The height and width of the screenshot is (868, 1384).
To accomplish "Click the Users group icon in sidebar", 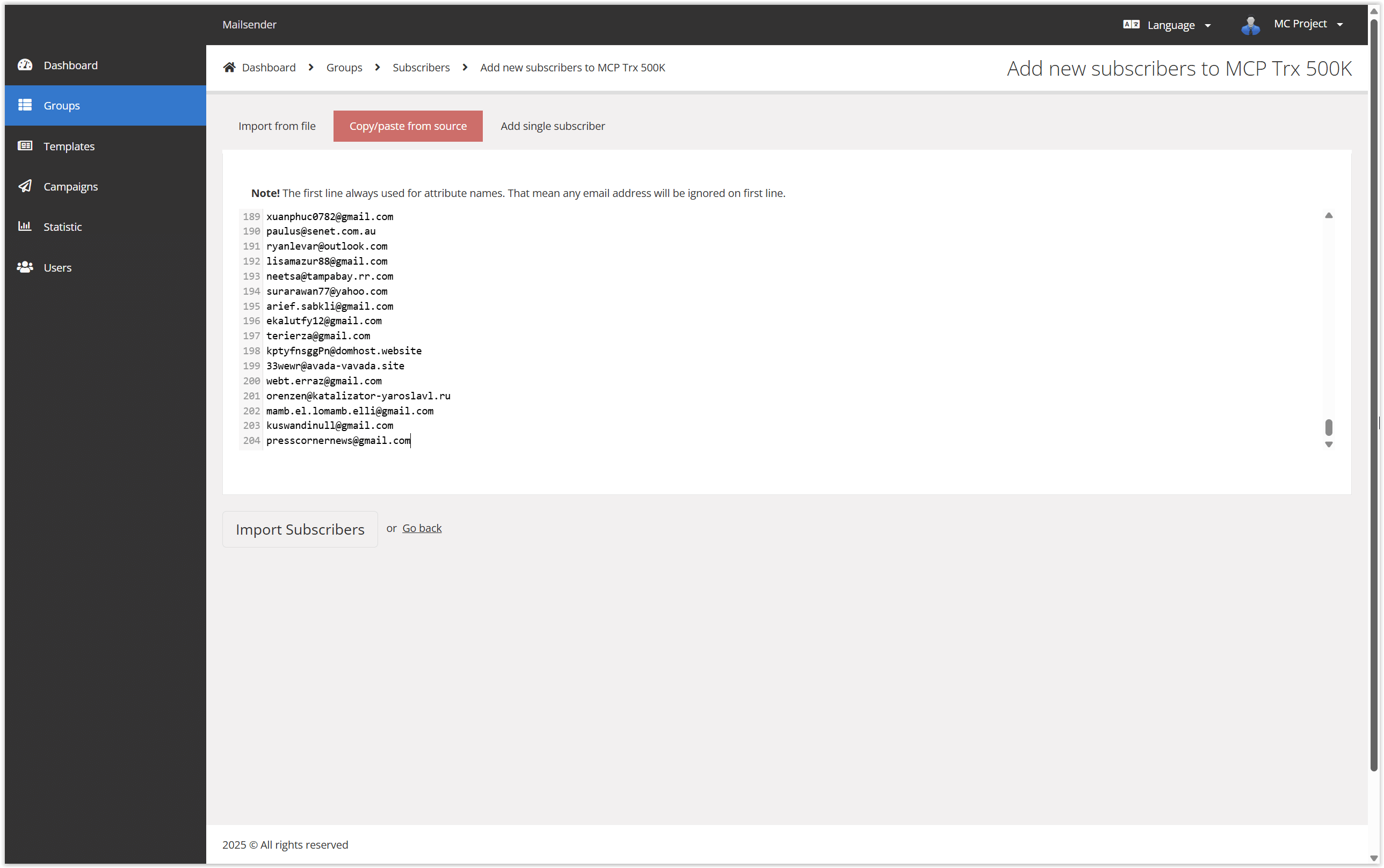I will (x=25, y=267).
